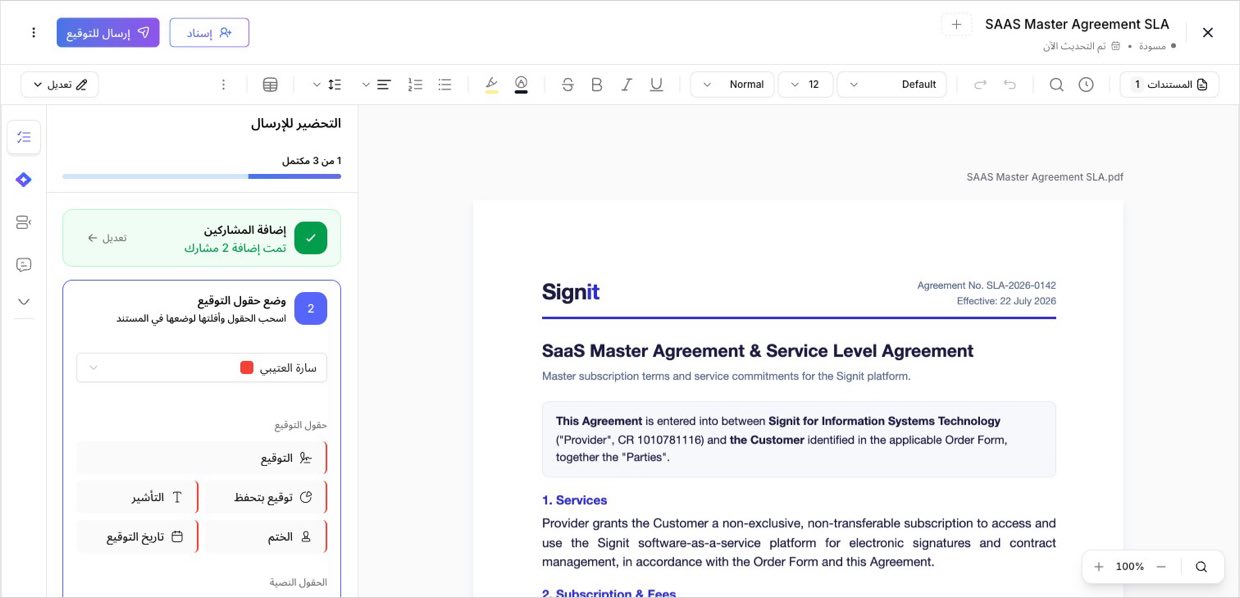Select the التوقيع signature field

point(202,458)
